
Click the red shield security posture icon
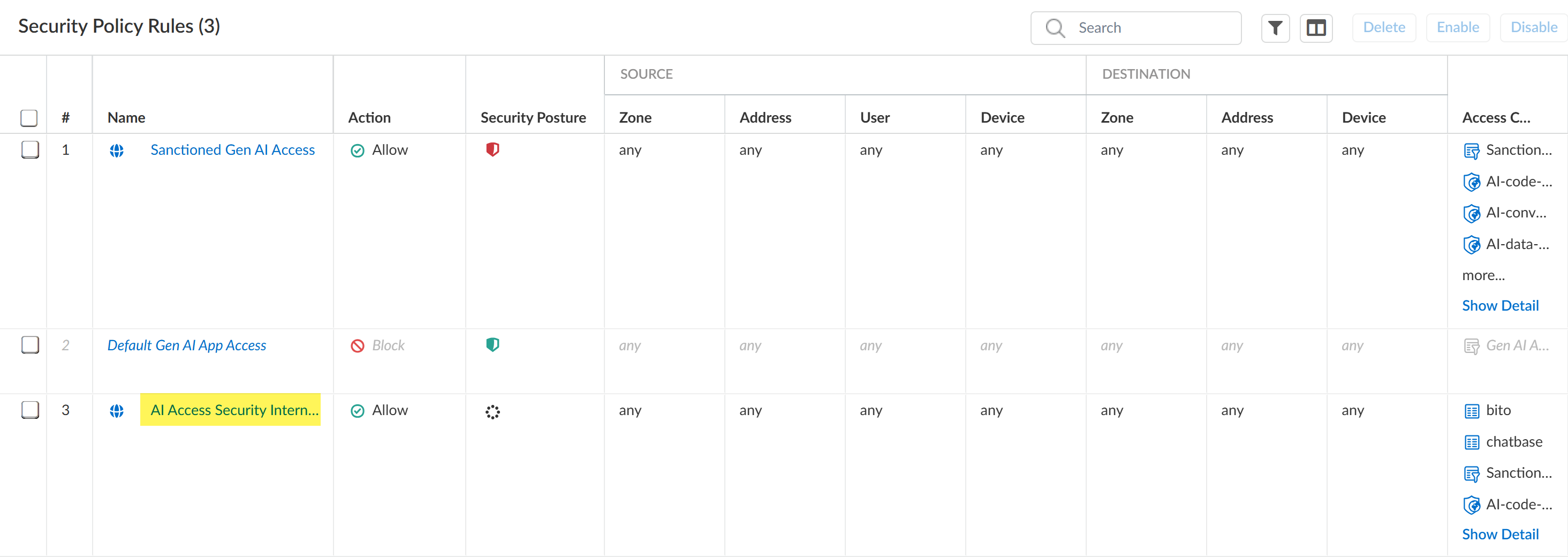(493, 150)
